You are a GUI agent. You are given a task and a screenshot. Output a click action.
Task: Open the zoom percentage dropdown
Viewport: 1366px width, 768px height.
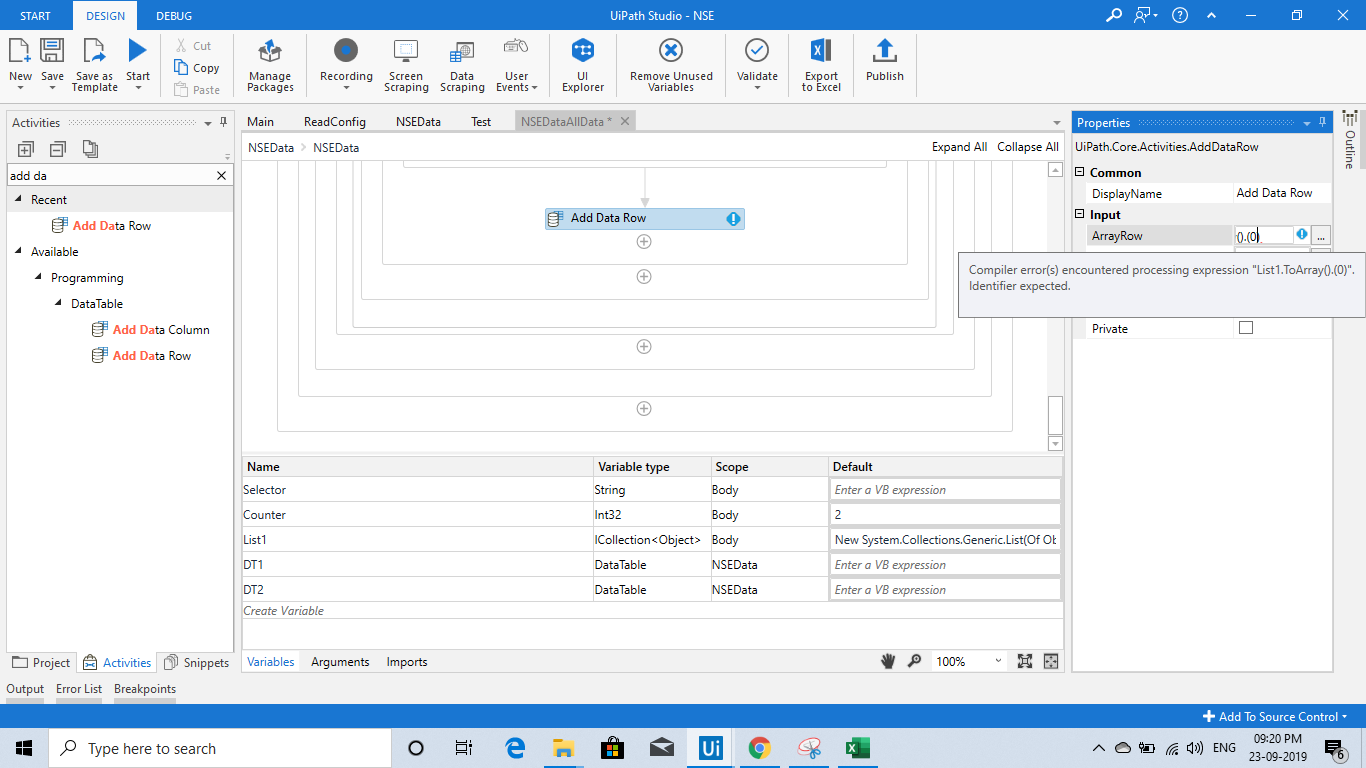[x=997, y=662]
